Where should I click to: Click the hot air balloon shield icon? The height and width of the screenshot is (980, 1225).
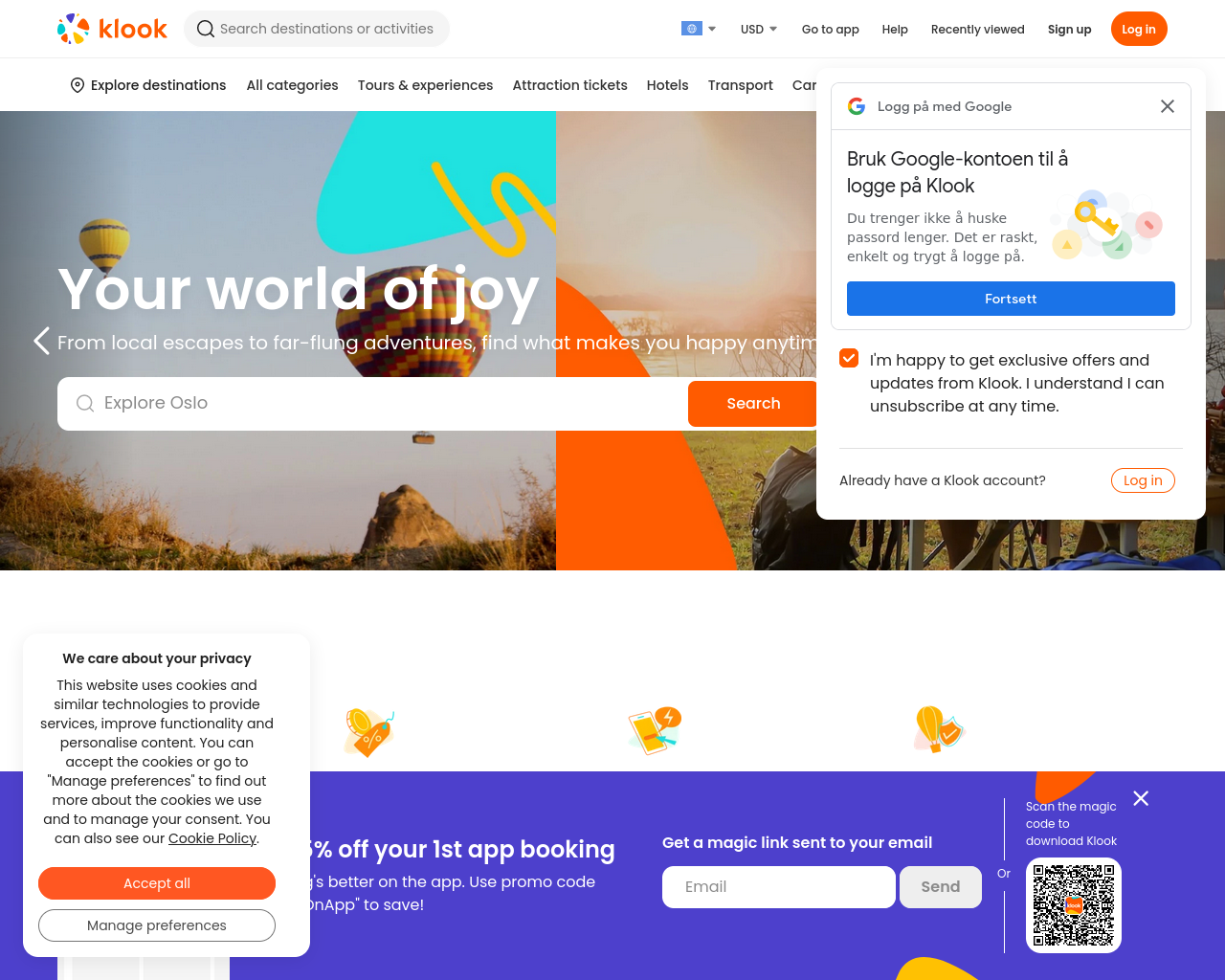click(938, 730)
